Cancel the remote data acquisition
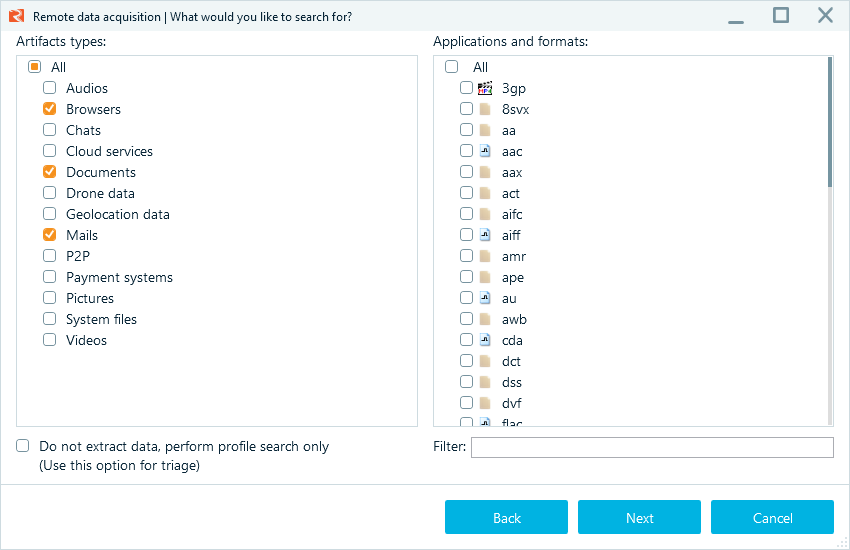Screen dimensions: 850x550 (x=772, y=517)
